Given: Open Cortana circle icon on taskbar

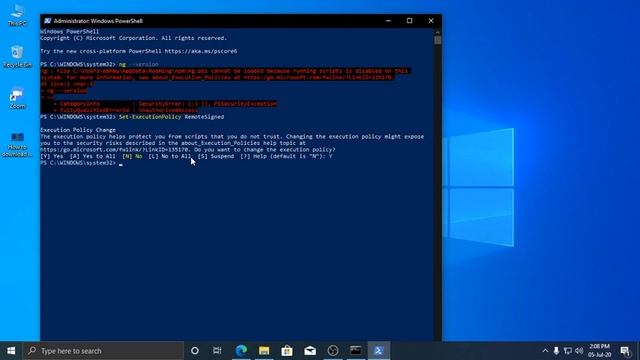Looking at the screenshot, I should [195, 351].
